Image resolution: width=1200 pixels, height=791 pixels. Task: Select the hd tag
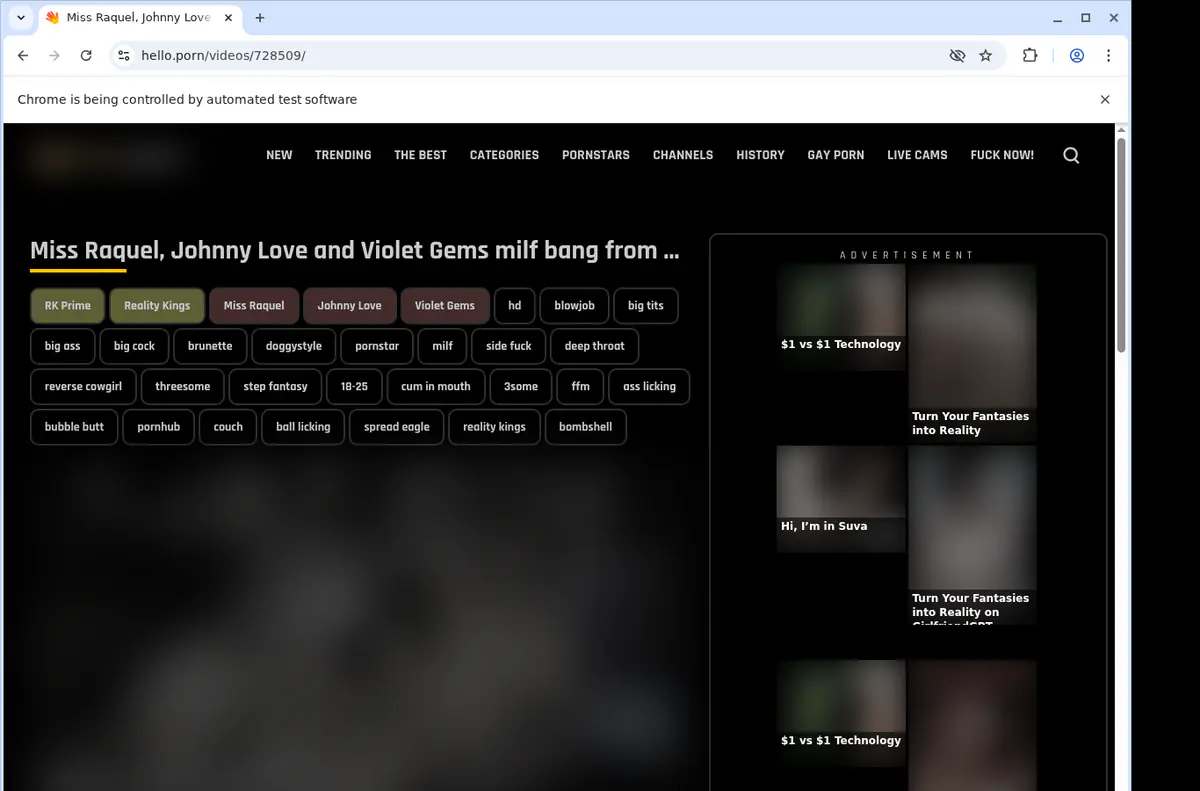click(x=515, y=306)
